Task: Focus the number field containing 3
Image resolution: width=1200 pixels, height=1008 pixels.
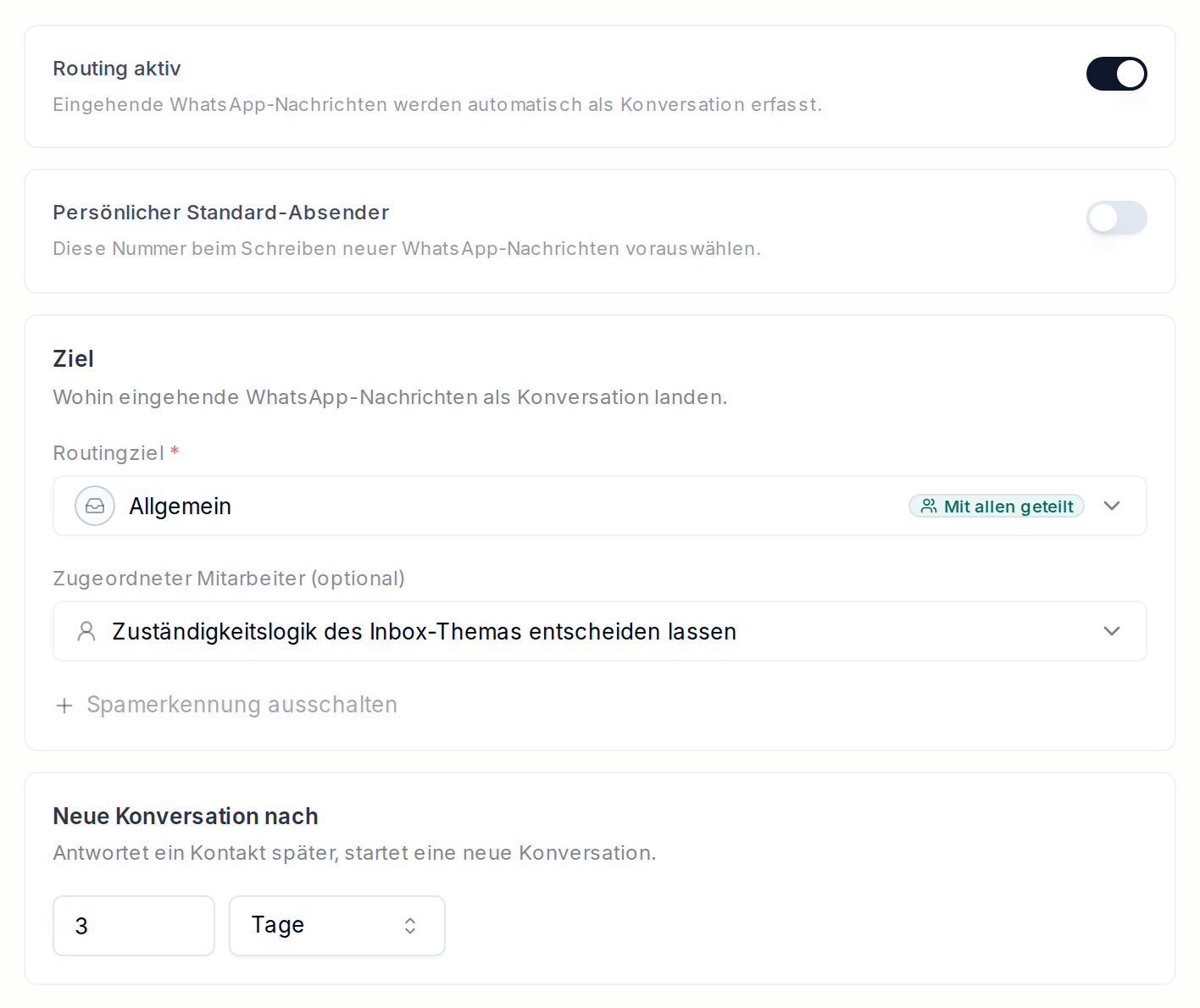Action: [x=134, y=926]
